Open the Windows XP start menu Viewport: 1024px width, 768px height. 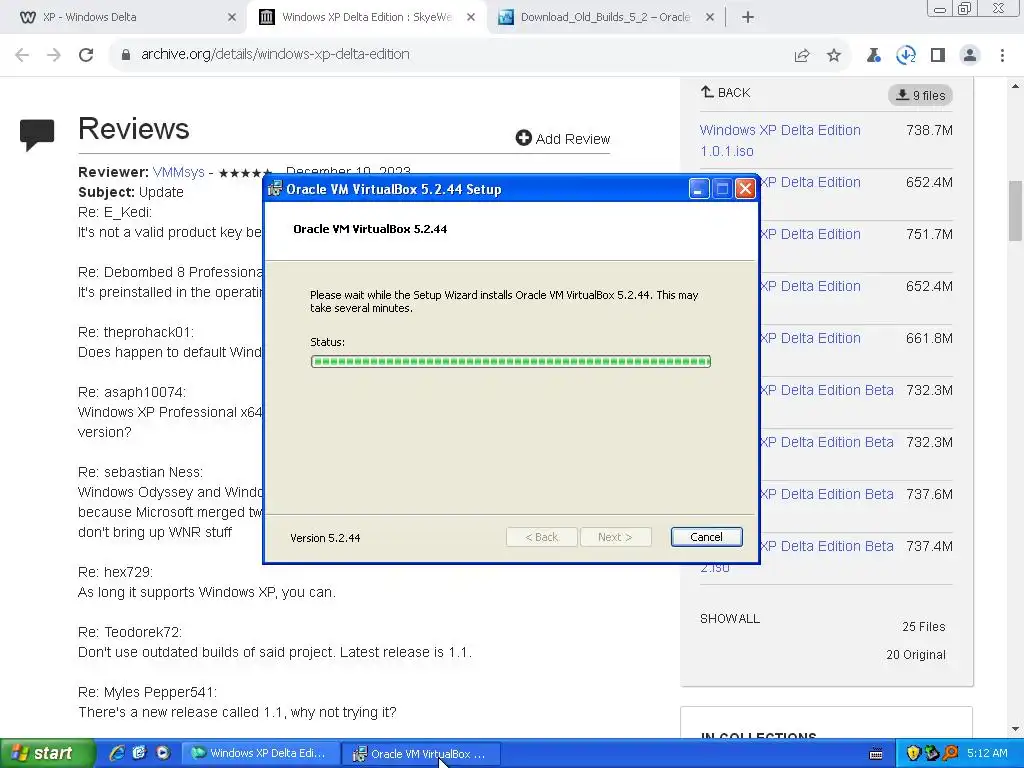point(47,754)
